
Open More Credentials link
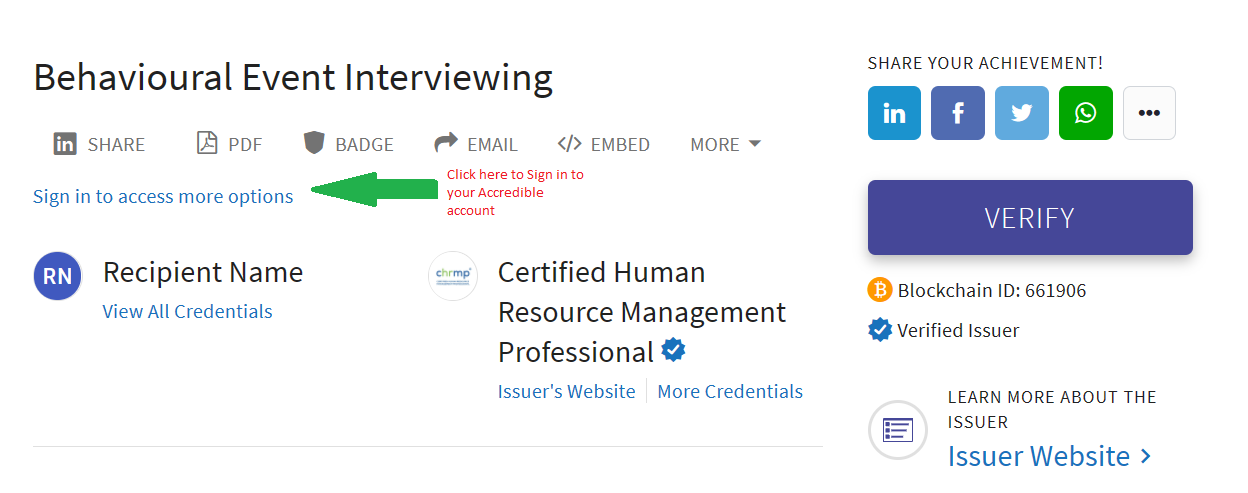pos(730,391)
